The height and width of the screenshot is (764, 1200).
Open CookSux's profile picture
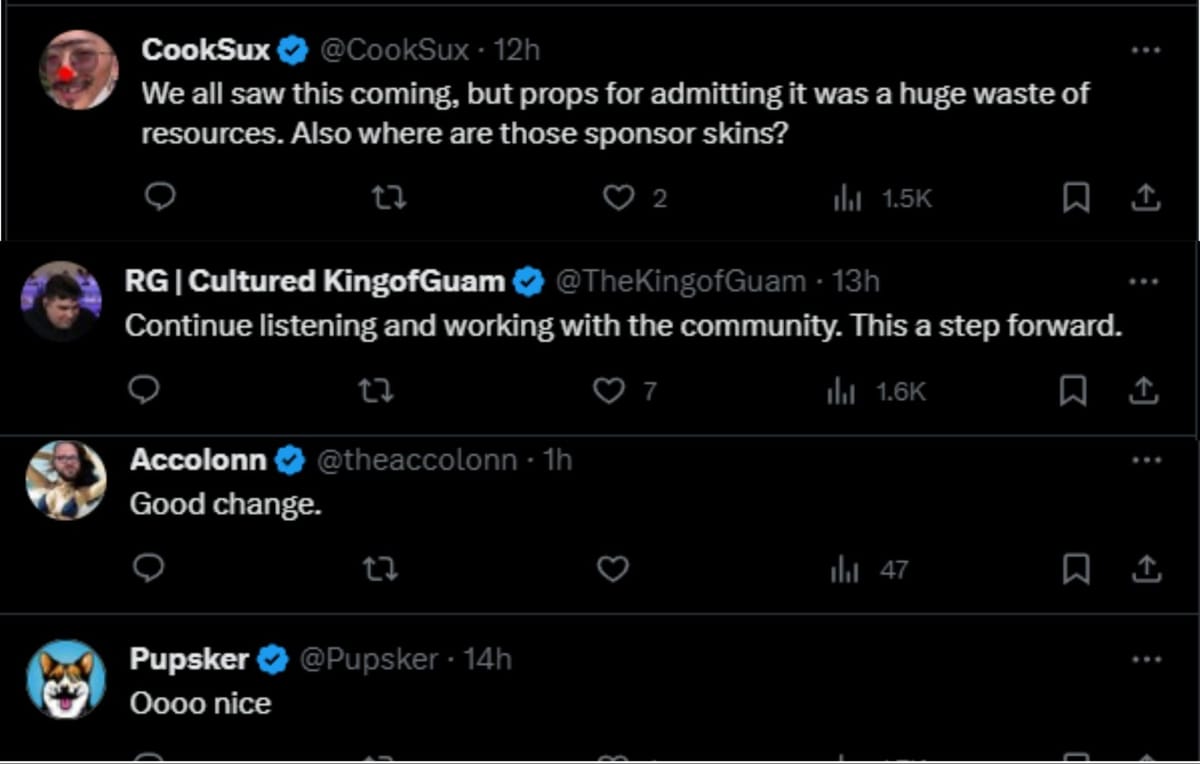(78, 69)
